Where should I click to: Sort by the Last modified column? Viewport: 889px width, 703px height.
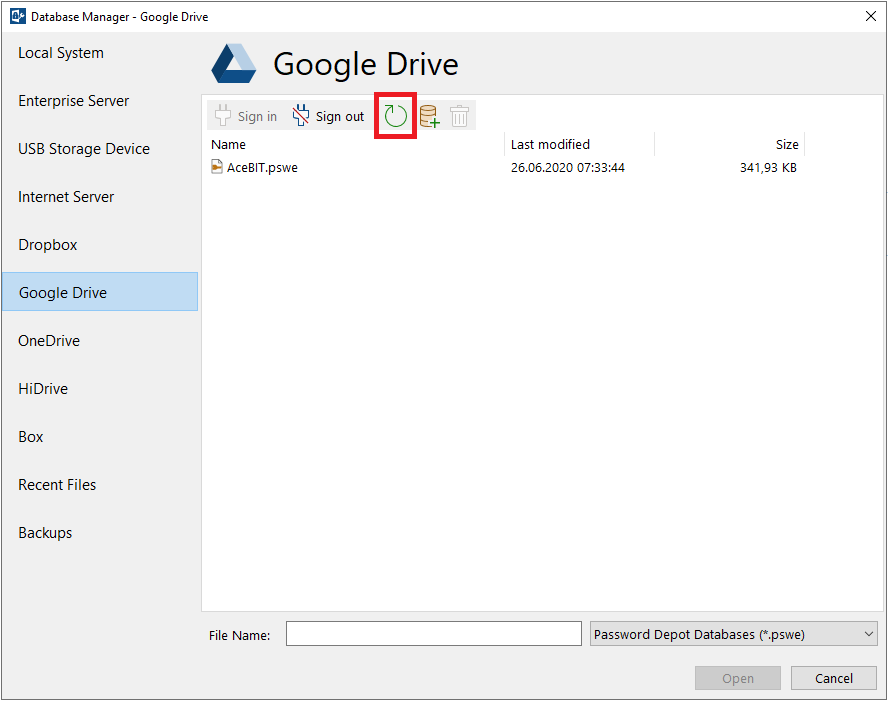tap(579, 145)
